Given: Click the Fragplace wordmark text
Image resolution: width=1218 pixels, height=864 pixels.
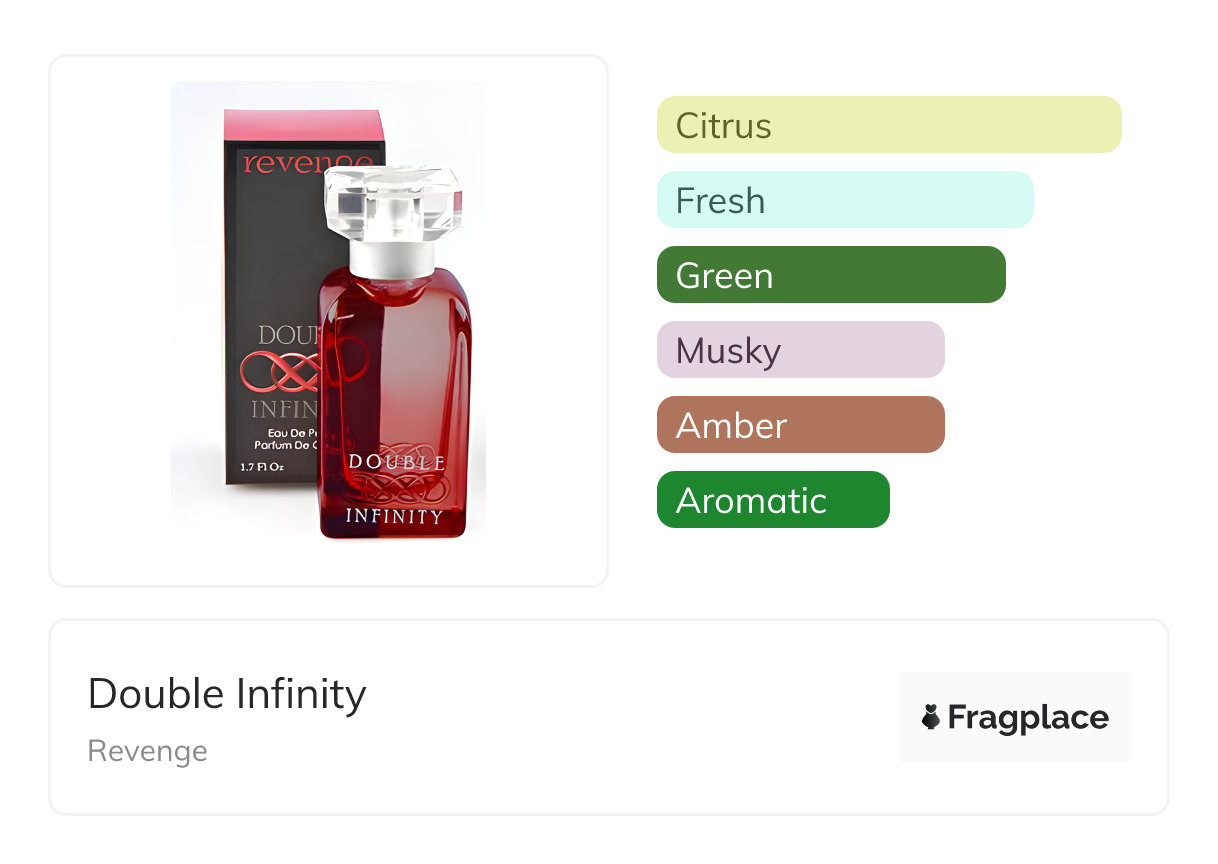Looking at the screenshot, I should click(1028, 717).
